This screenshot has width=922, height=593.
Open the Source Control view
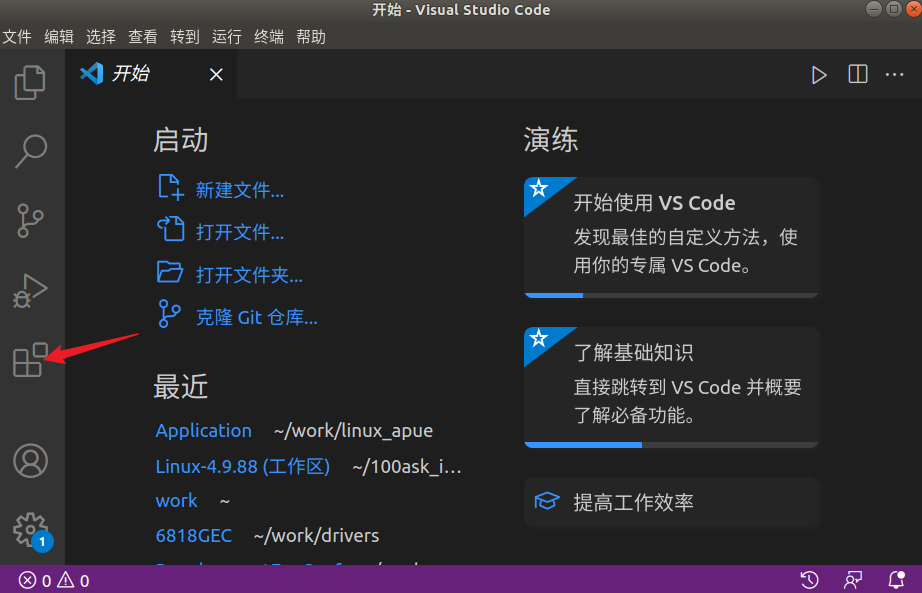tap(30, 221)
